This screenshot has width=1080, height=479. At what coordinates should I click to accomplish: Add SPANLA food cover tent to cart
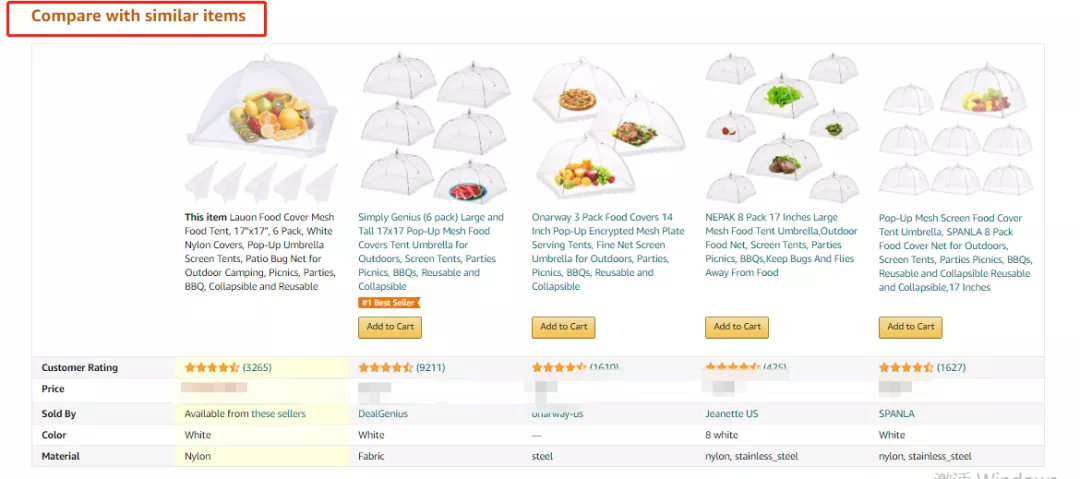coord(911,327)
